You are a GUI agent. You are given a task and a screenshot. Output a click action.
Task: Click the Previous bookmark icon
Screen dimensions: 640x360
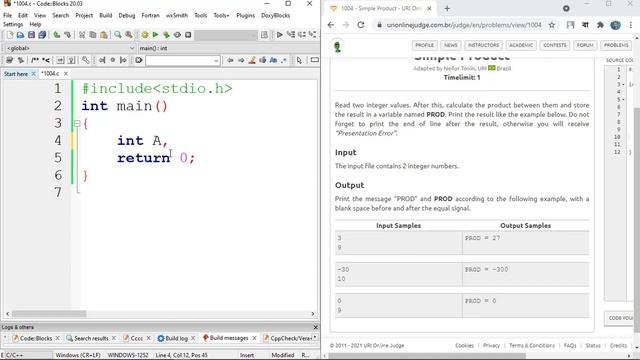click(x=102, y=60)
